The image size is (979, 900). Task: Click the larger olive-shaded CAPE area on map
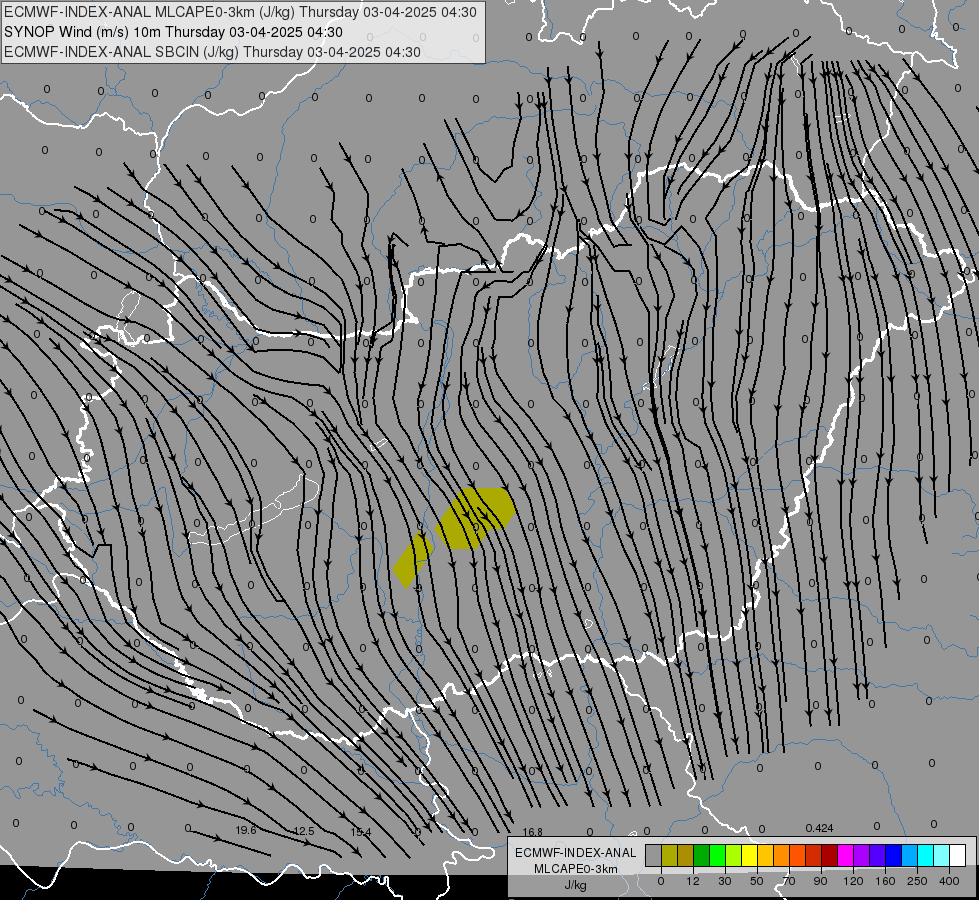pos(476,518)
